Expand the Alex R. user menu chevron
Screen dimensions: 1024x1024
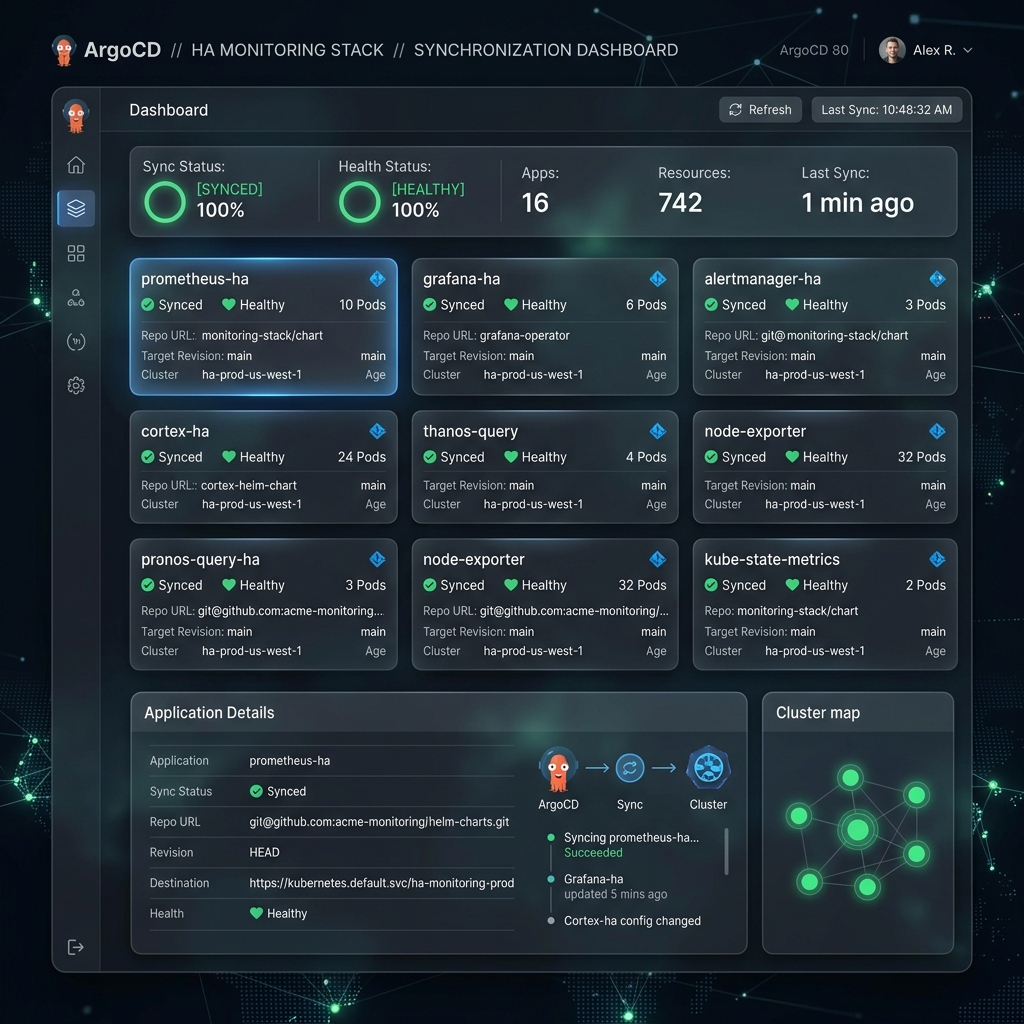[x=968, y=50]
